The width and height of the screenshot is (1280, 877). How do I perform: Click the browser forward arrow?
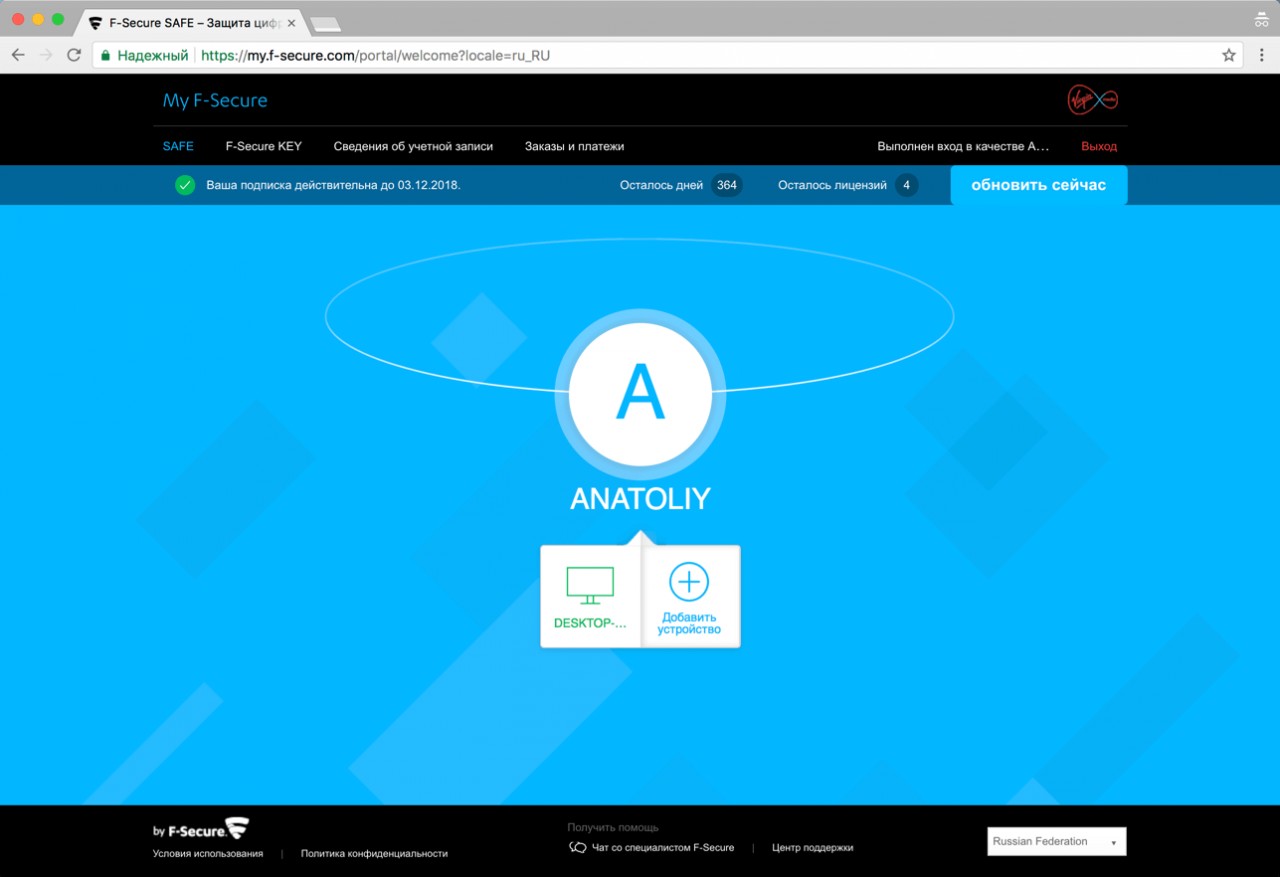(46, 55)
